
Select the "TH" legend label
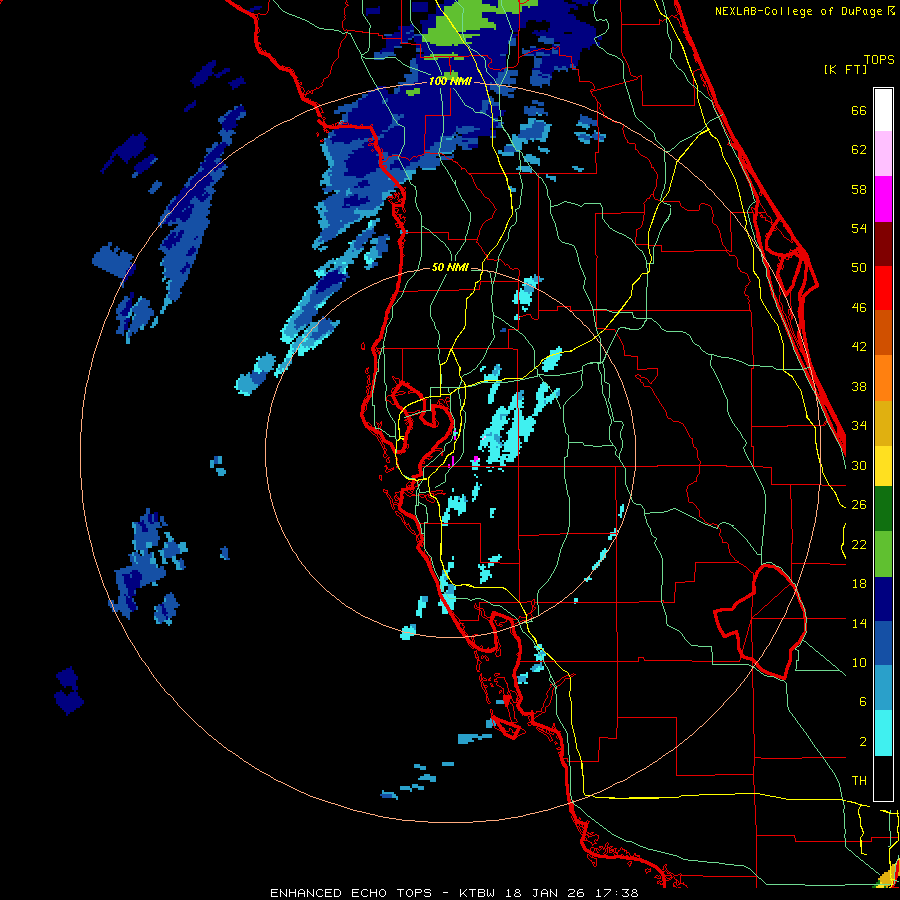tap(859, 781)
